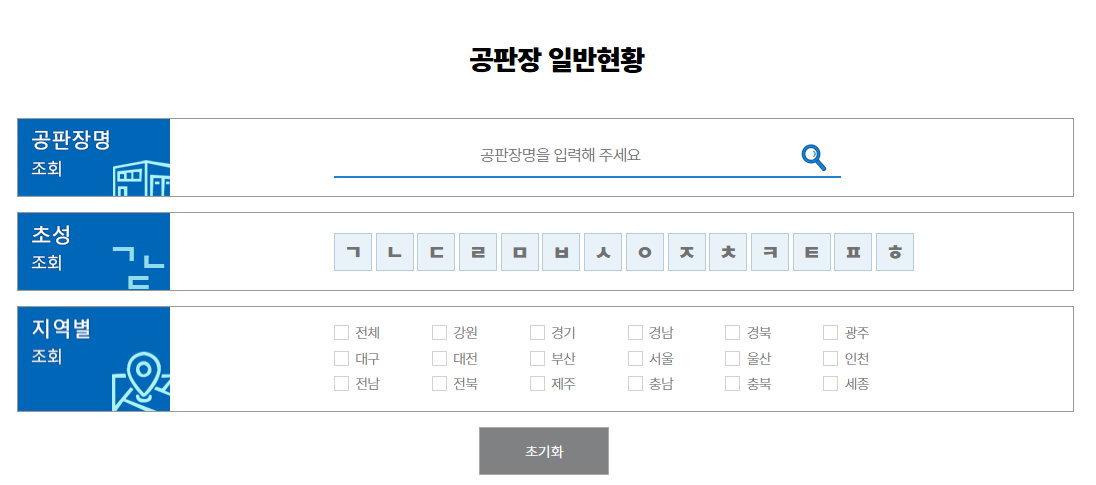Image resolution: width=1096 pixels, height=485 pixels.
Task: Select the ㅅ initial consonant button
Action: tap(603, 252)
